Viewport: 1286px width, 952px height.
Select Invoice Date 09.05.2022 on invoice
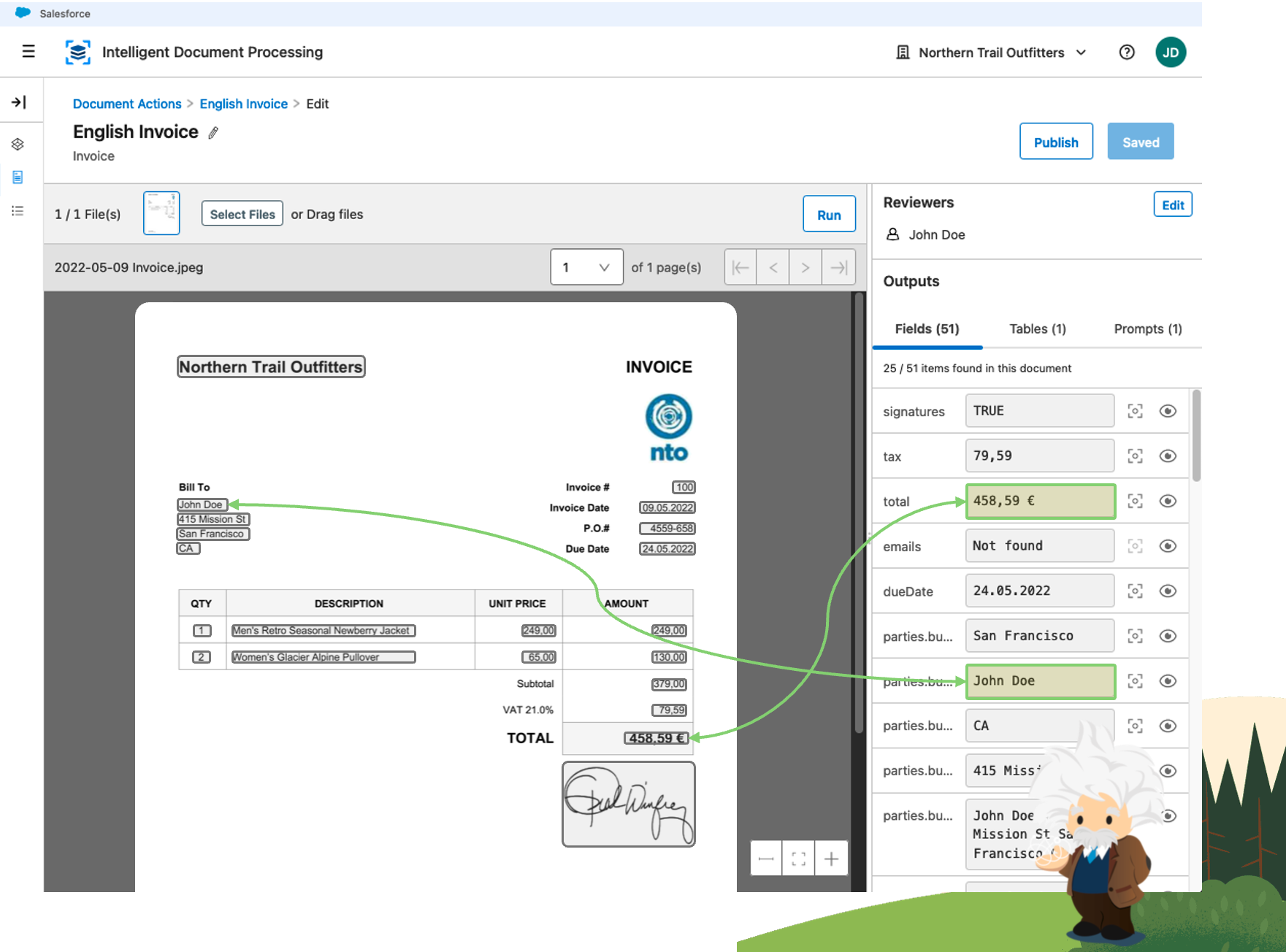(x=667, y=507)
